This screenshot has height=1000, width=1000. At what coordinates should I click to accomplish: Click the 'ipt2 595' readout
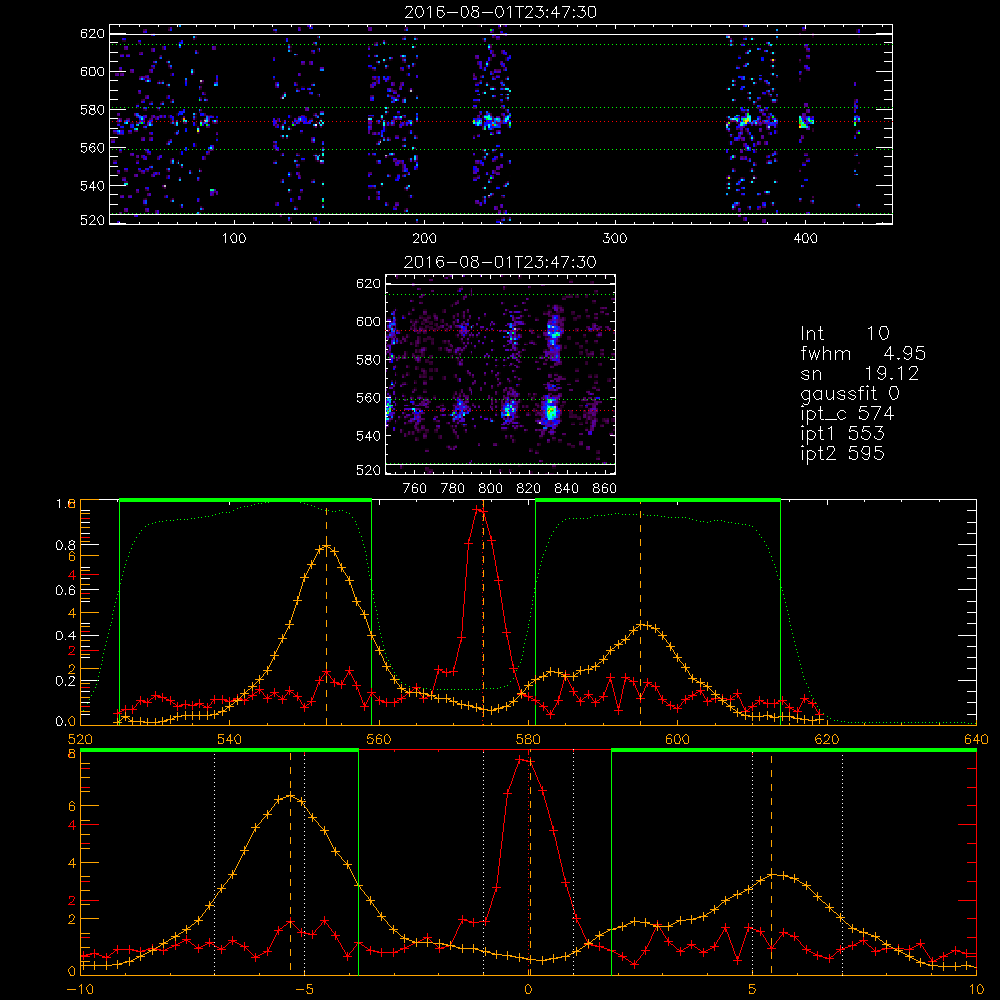coord(842,453)
